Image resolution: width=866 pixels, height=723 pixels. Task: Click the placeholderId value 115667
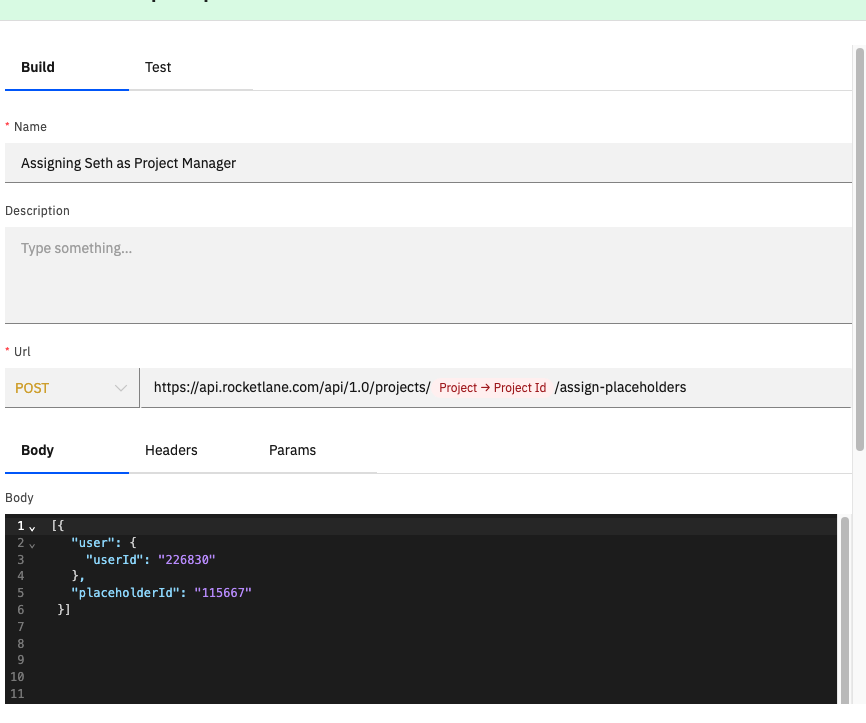coord(223,593)
